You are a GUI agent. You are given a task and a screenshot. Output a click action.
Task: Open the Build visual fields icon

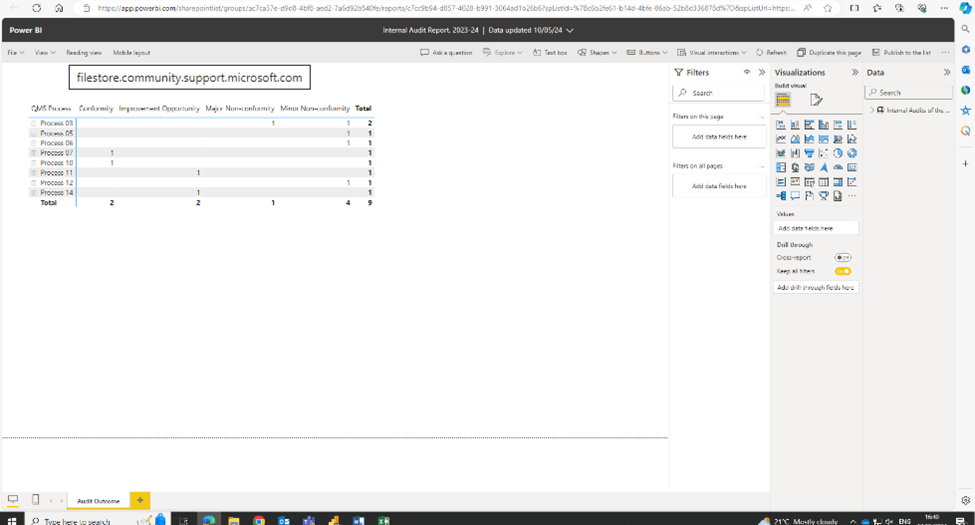(x=783, y=100)
